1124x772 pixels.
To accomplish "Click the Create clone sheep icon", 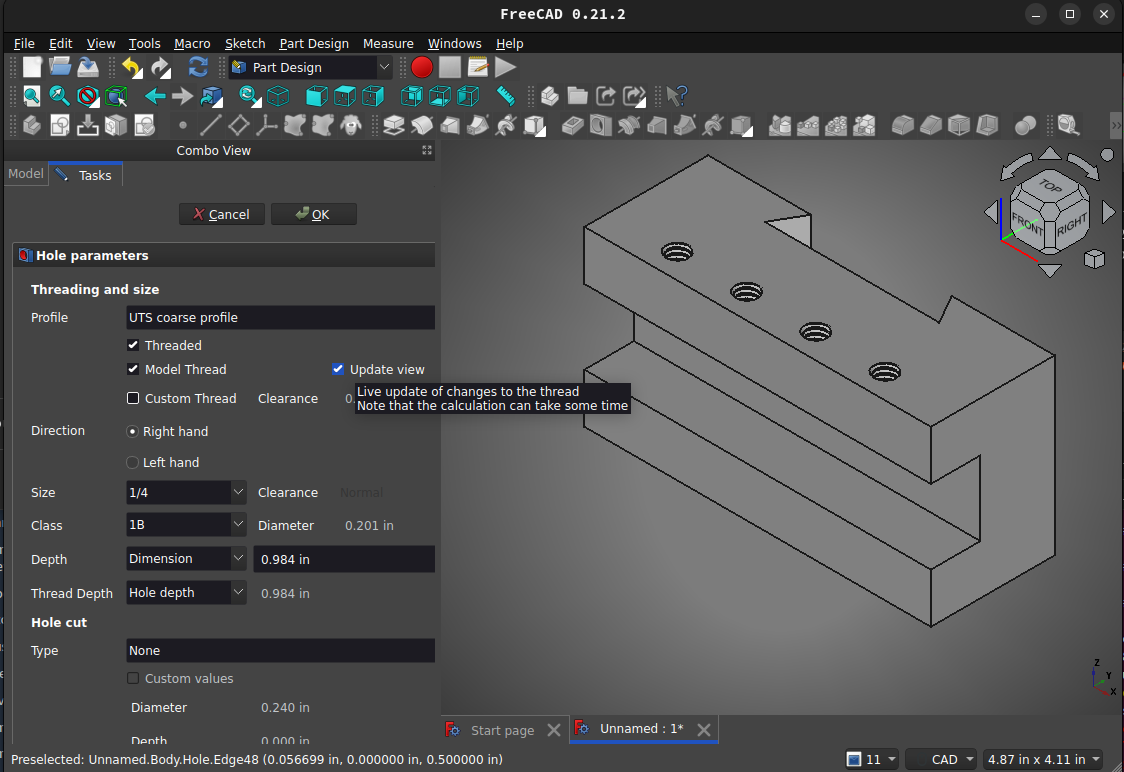I will (351, 125).
